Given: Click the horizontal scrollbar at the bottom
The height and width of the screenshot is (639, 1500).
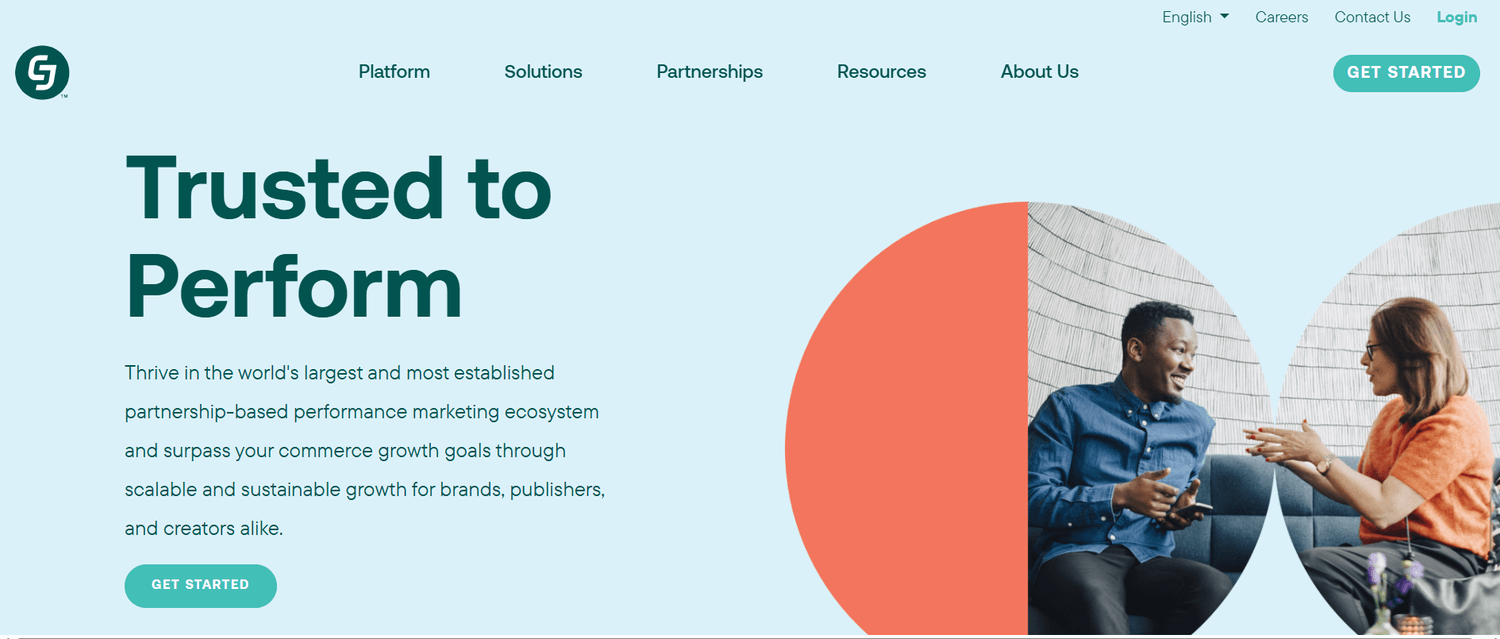Looking at the screenshot, I should pyautogui.click(x=750, y=634).
